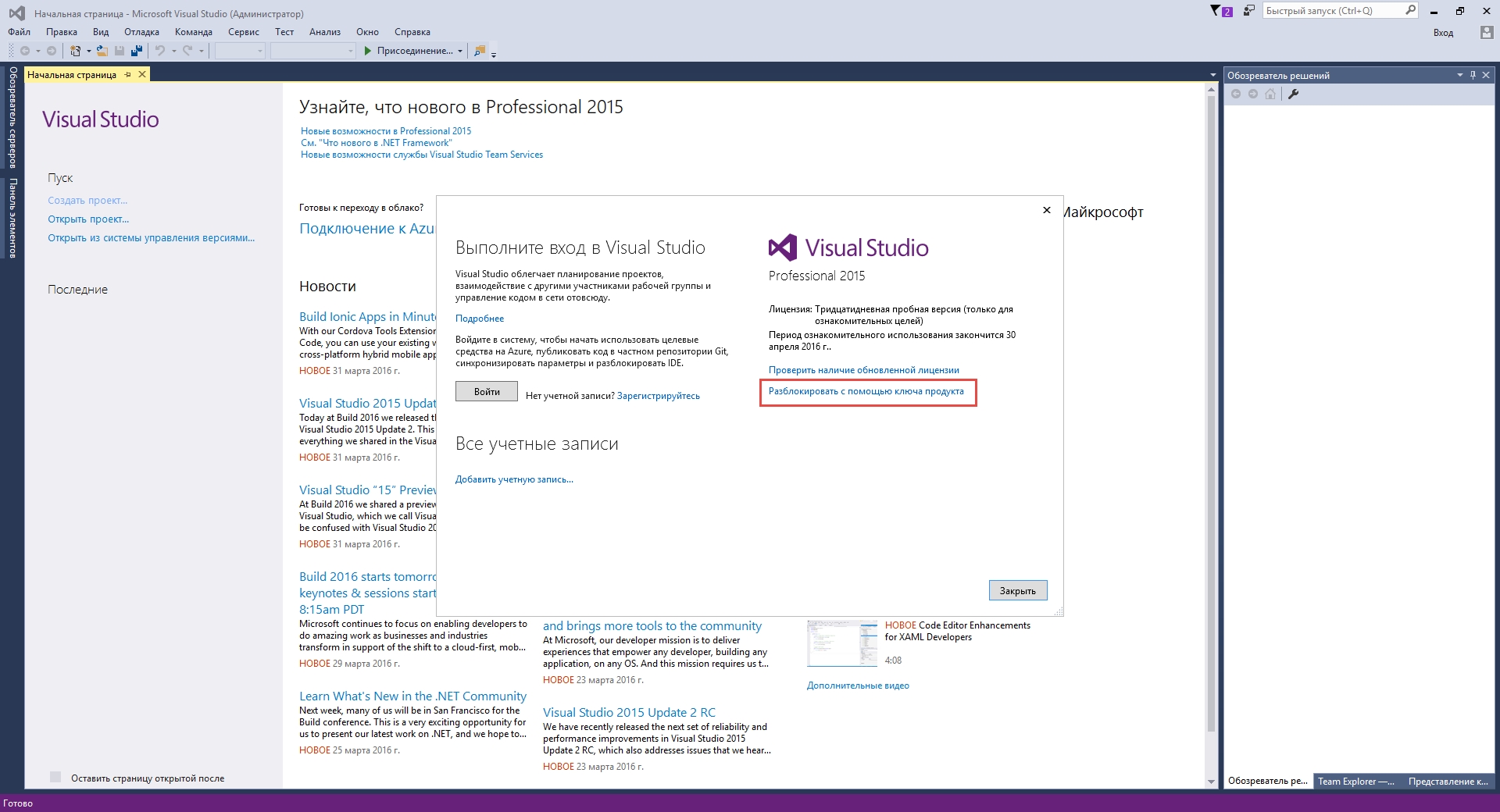Click the start page vertical scrollbar
This screenshot has height=812, width=1500.
pyautogui.click(x=1212, y=436)
